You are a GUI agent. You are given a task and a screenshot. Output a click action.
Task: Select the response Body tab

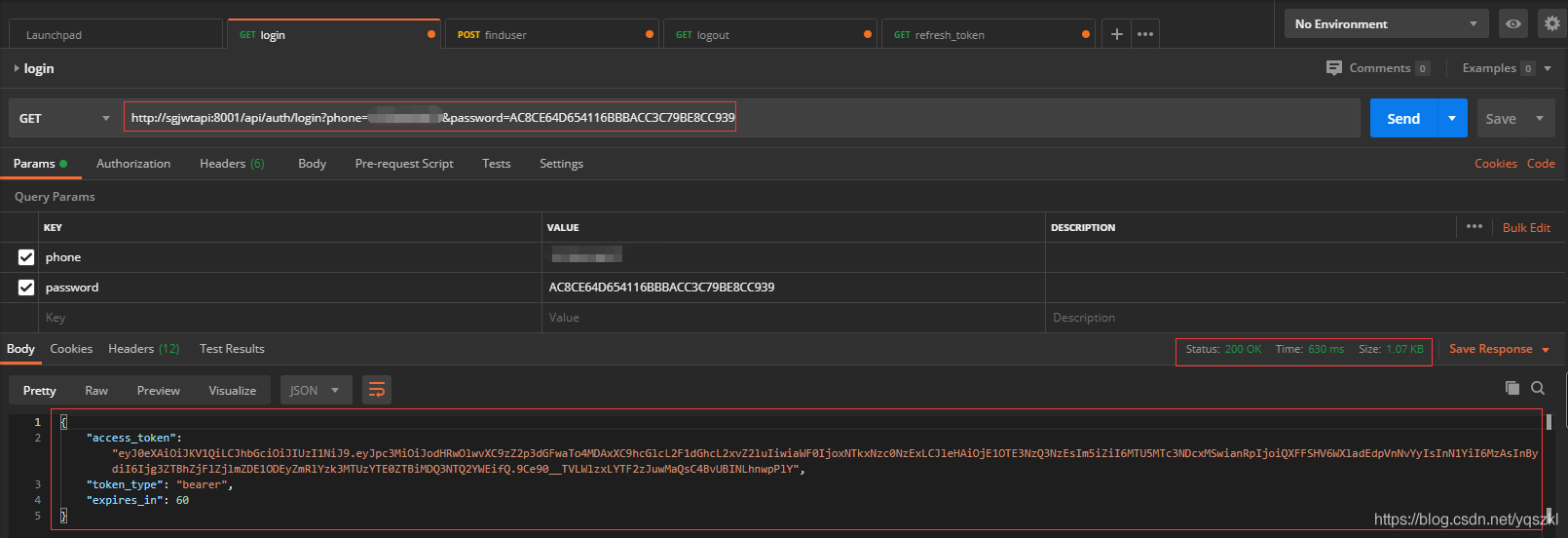pyautogui.click(x=20, y=349)
